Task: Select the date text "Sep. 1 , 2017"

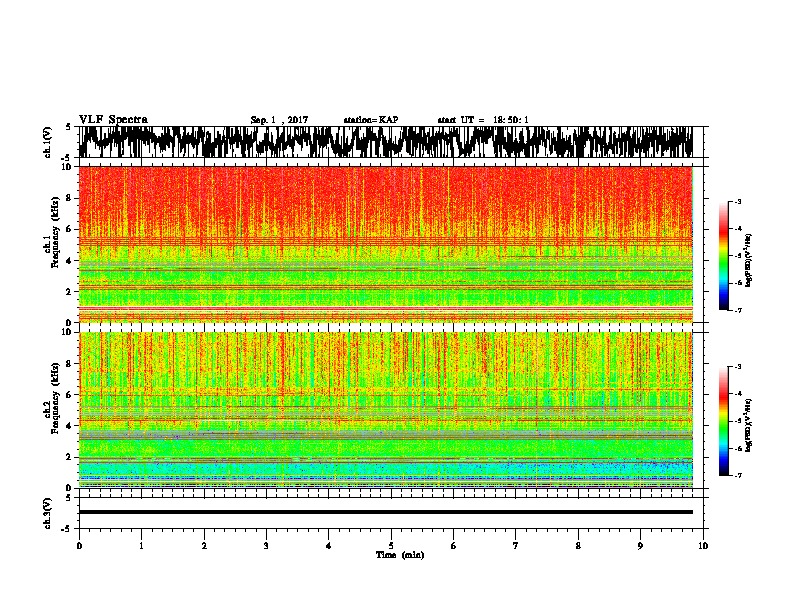Action: (x=279, y=120)
